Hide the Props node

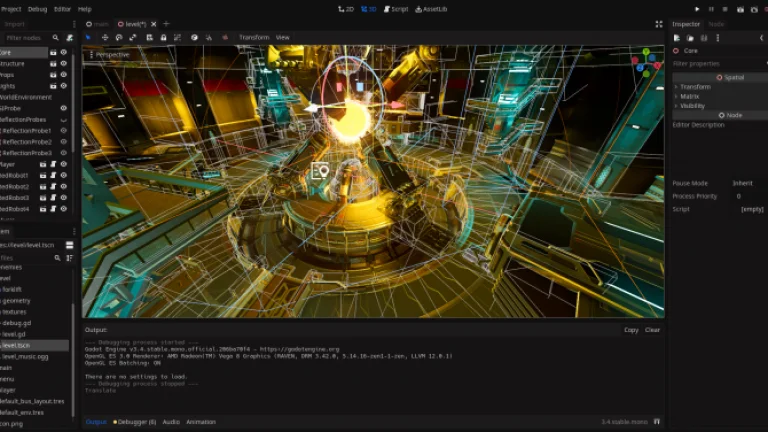(x=64, y=75)
